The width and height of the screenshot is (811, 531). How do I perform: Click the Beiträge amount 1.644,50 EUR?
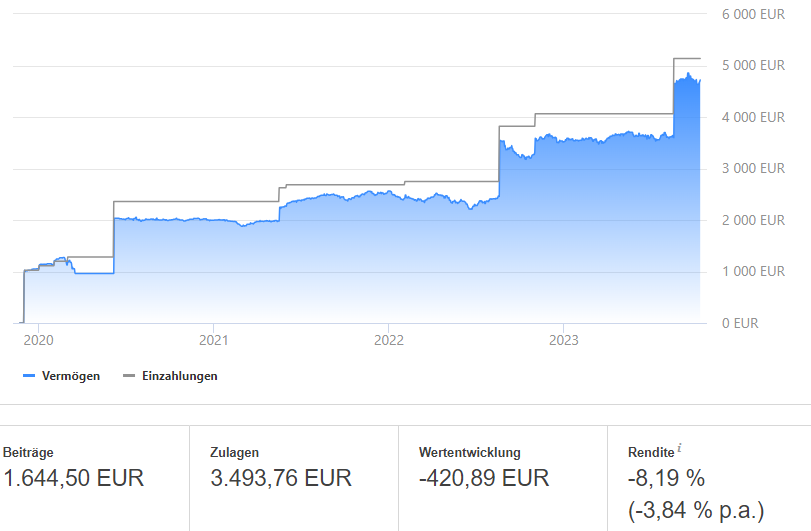click(74, 478)
